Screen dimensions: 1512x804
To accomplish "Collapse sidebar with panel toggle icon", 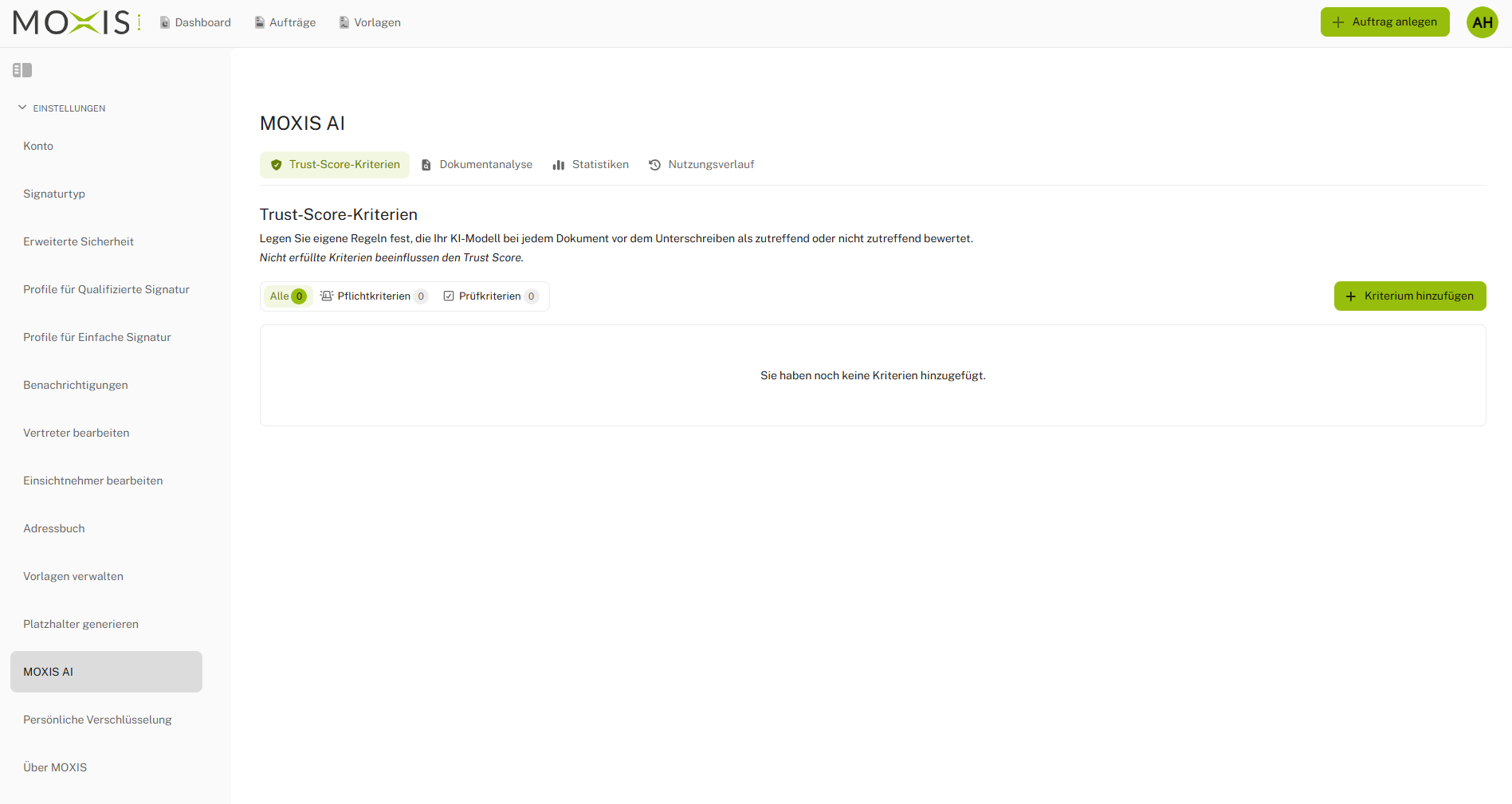I will [x=22, y=70].
